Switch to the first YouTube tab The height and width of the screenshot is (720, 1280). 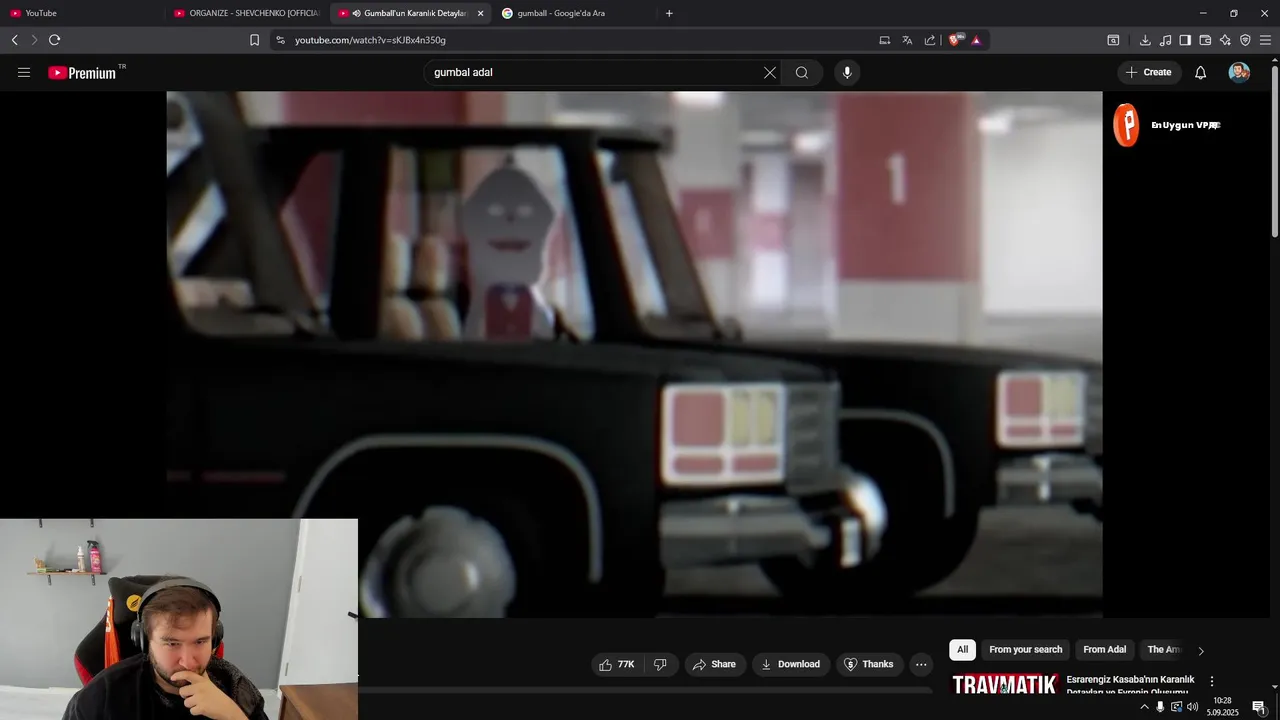click(x=80, y=13)
